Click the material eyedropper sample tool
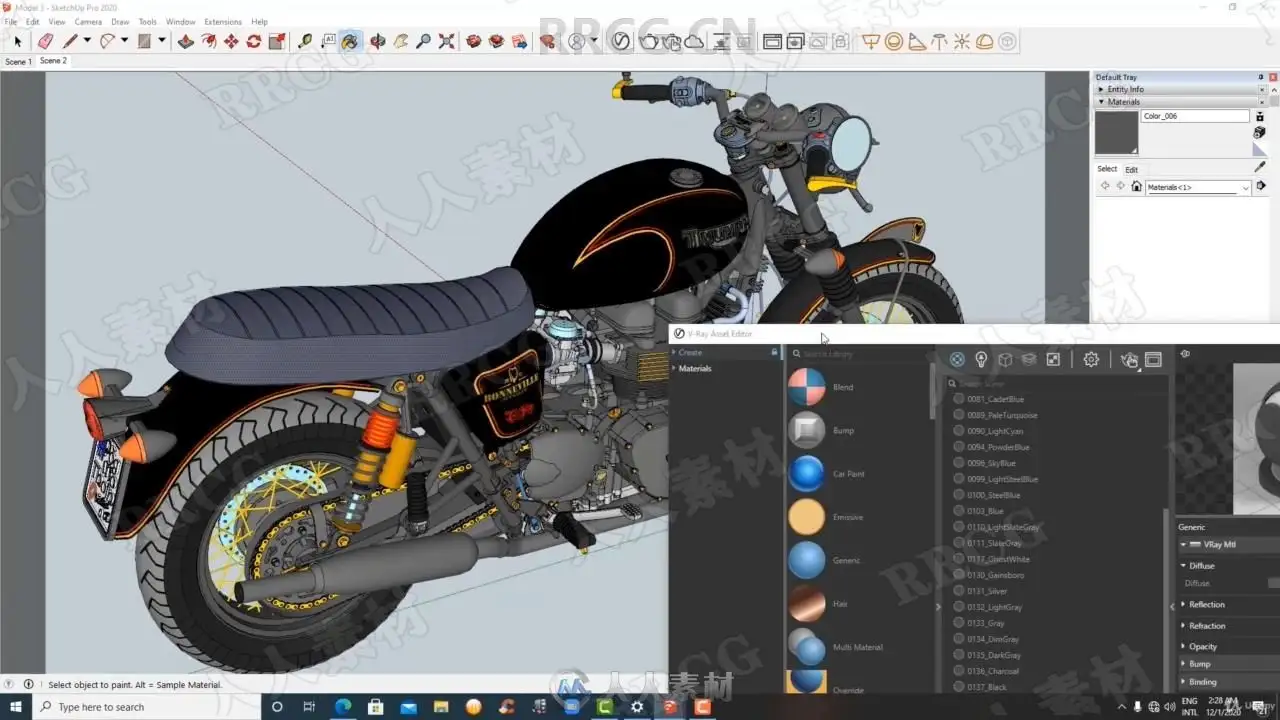Screen dimensions: 1280x720 [1260, 167]
